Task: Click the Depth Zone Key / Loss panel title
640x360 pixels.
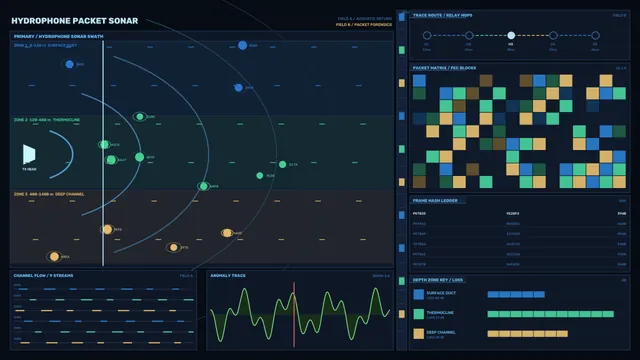Action: 438,280
